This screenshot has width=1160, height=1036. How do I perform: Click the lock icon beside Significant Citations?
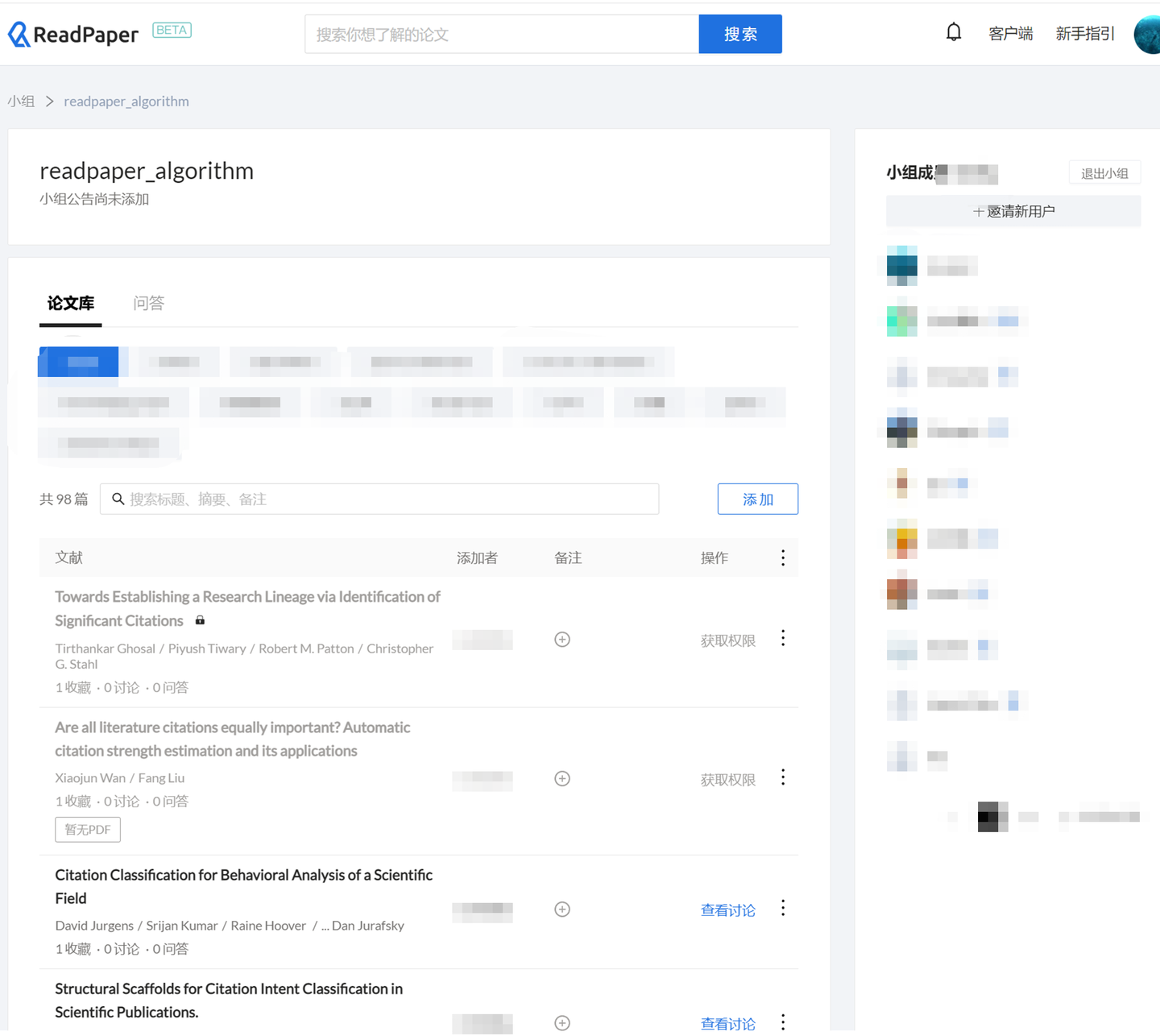tap(200, 620)
